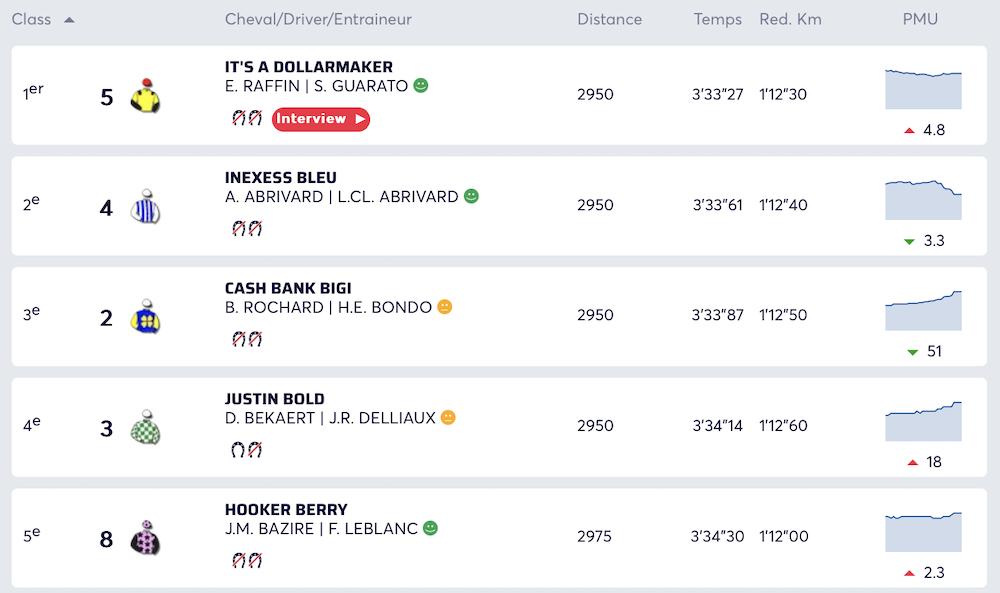Viewport: 1000px width, 593px height.
Task: Click Hooker Berry's black and pink silk
Action: point(145,539)
